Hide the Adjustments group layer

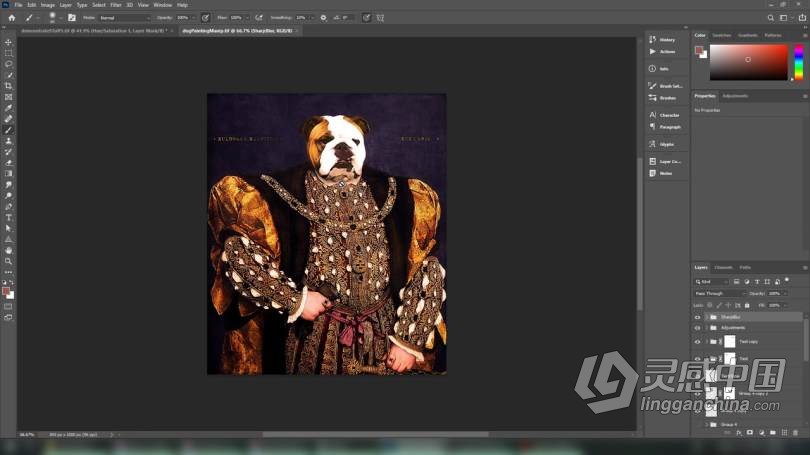(697, 328)
